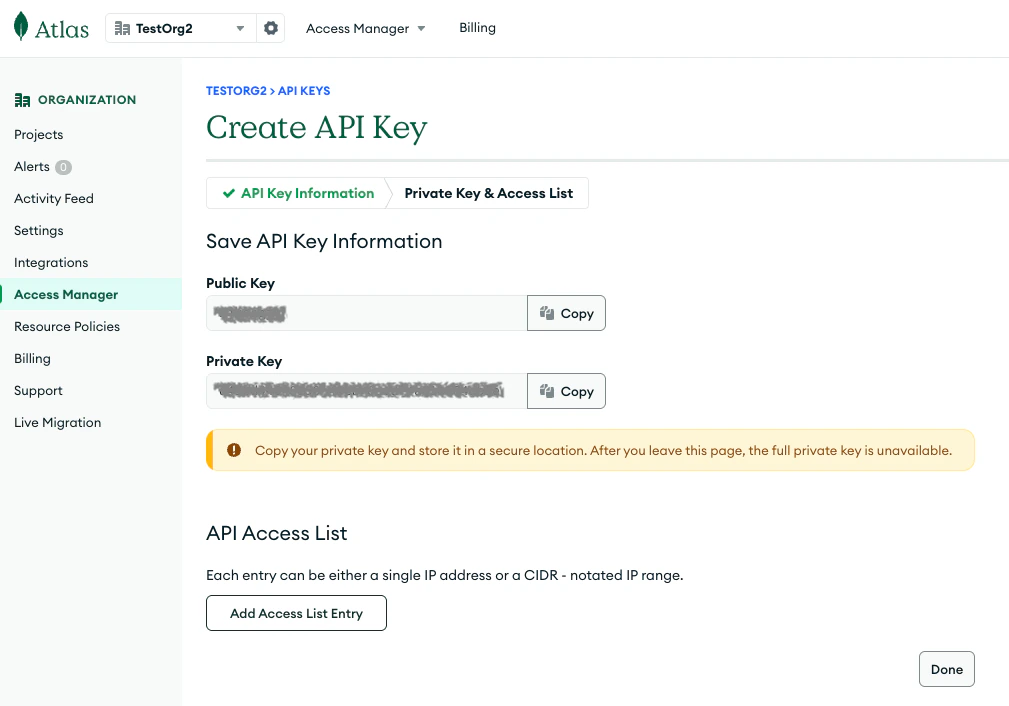Select Projects in the sidebar
This screenshot has height=706, width=1009.
38,134
